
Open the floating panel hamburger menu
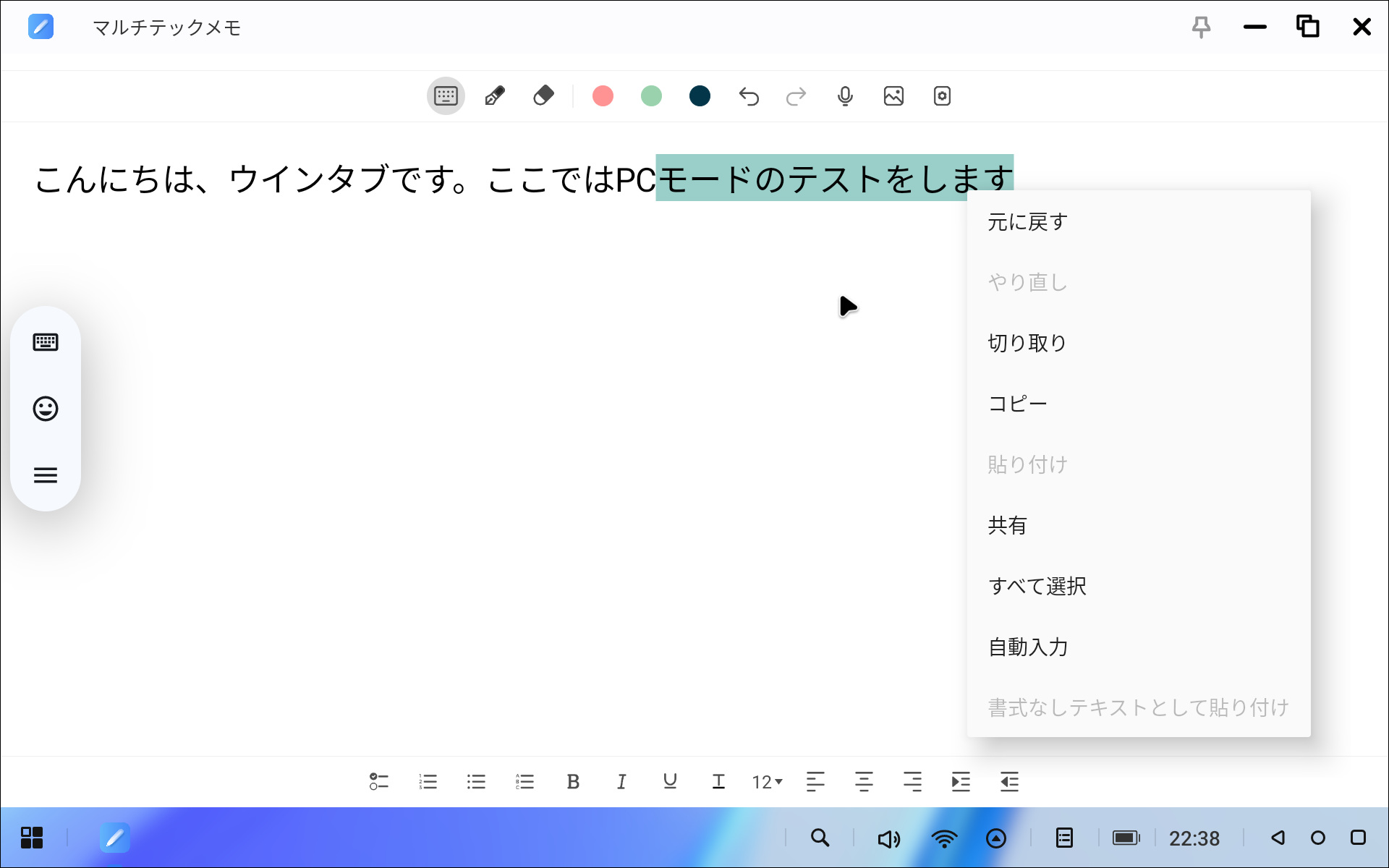coord(46,475)
